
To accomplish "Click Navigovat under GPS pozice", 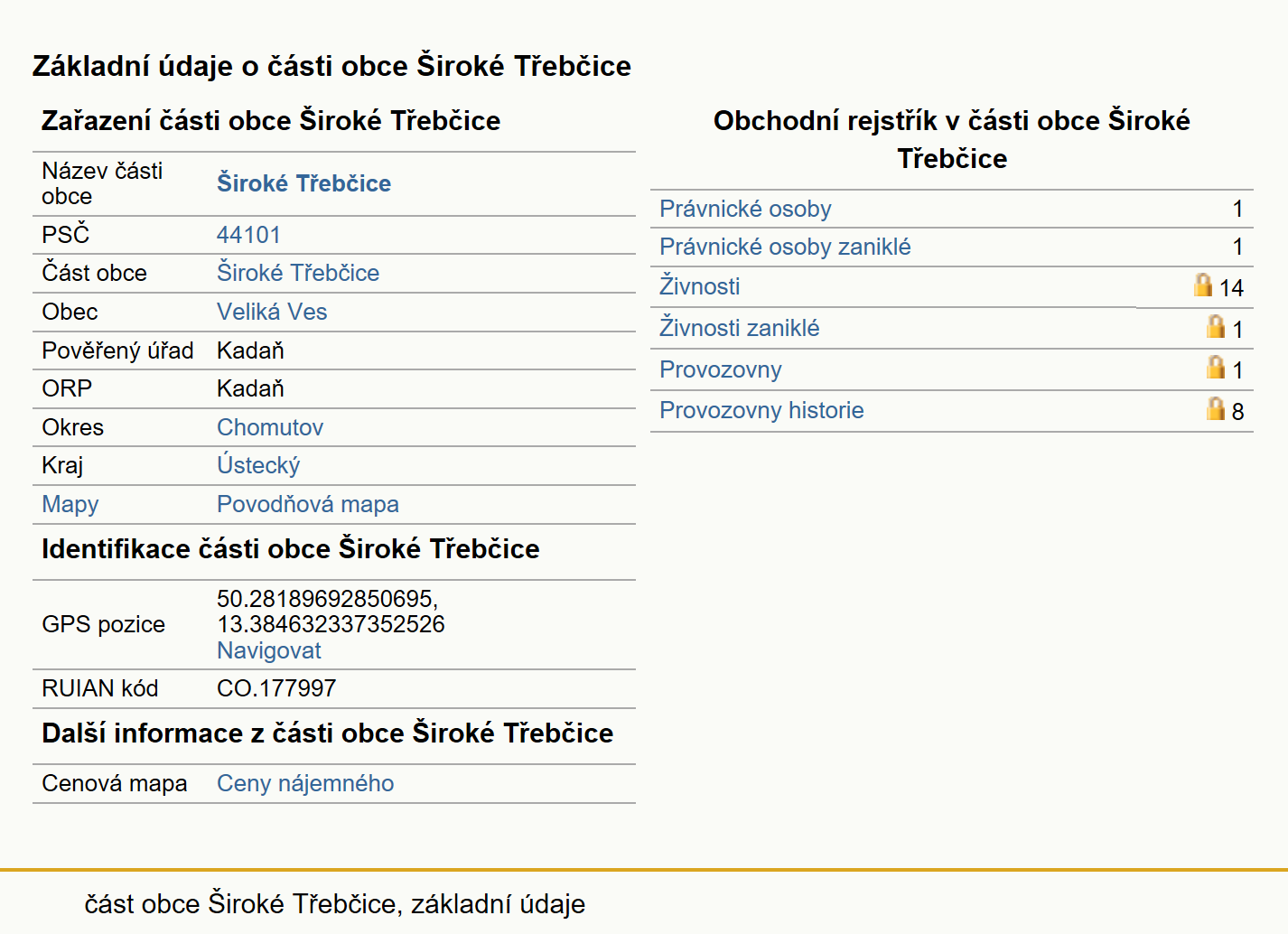I will pos(269,650).
